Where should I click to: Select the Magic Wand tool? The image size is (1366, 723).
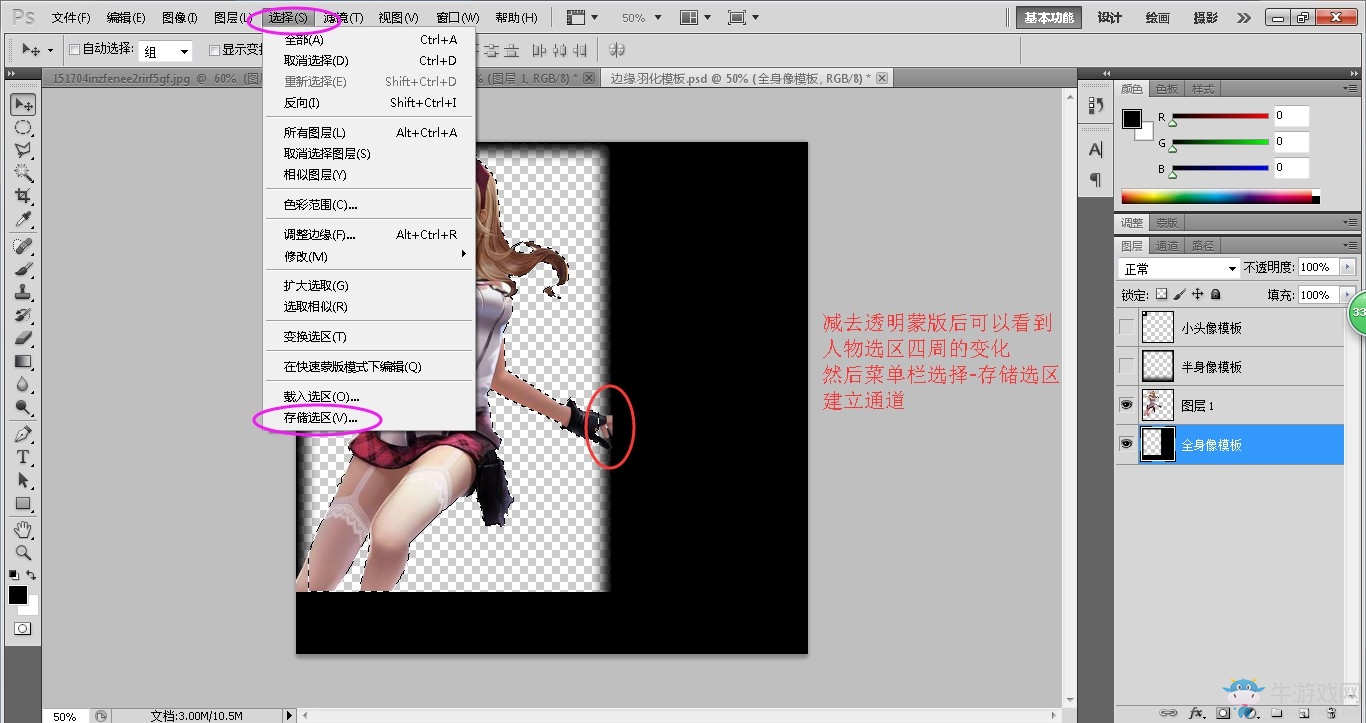[x=23, y=173]
